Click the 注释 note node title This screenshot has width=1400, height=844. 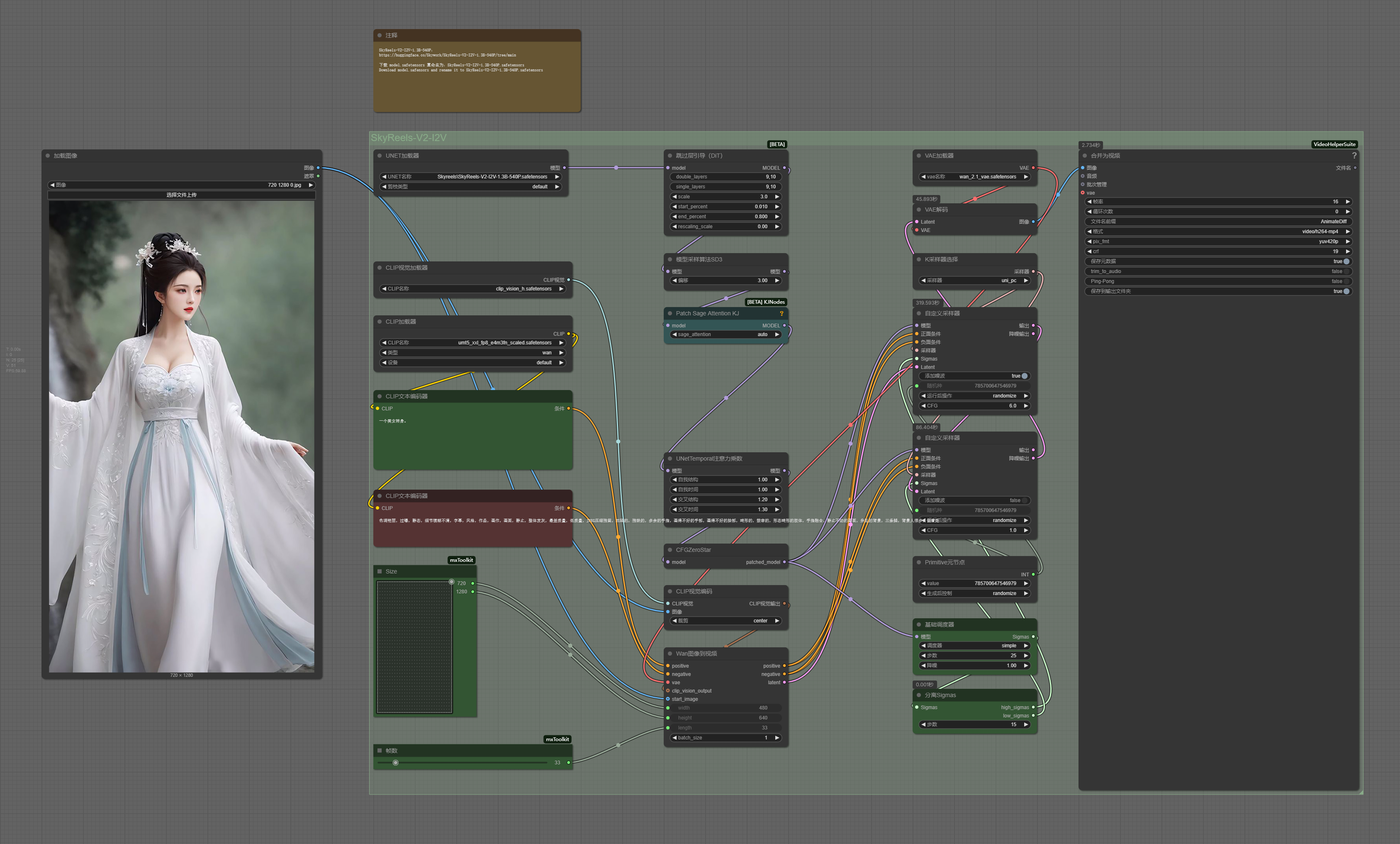392,35
